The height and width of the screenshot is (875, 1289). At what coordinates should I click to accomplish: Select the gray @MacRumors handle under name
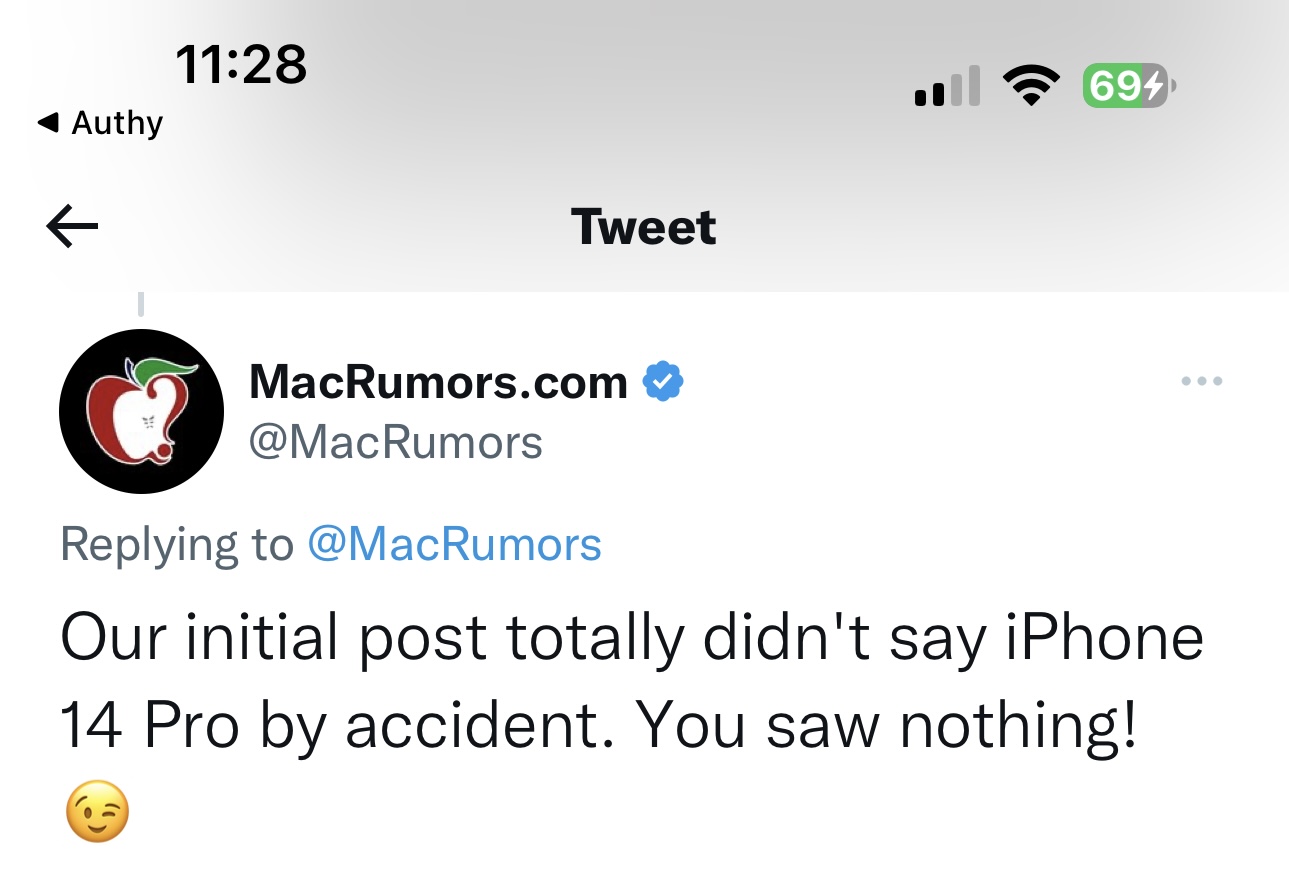[395, 442]
